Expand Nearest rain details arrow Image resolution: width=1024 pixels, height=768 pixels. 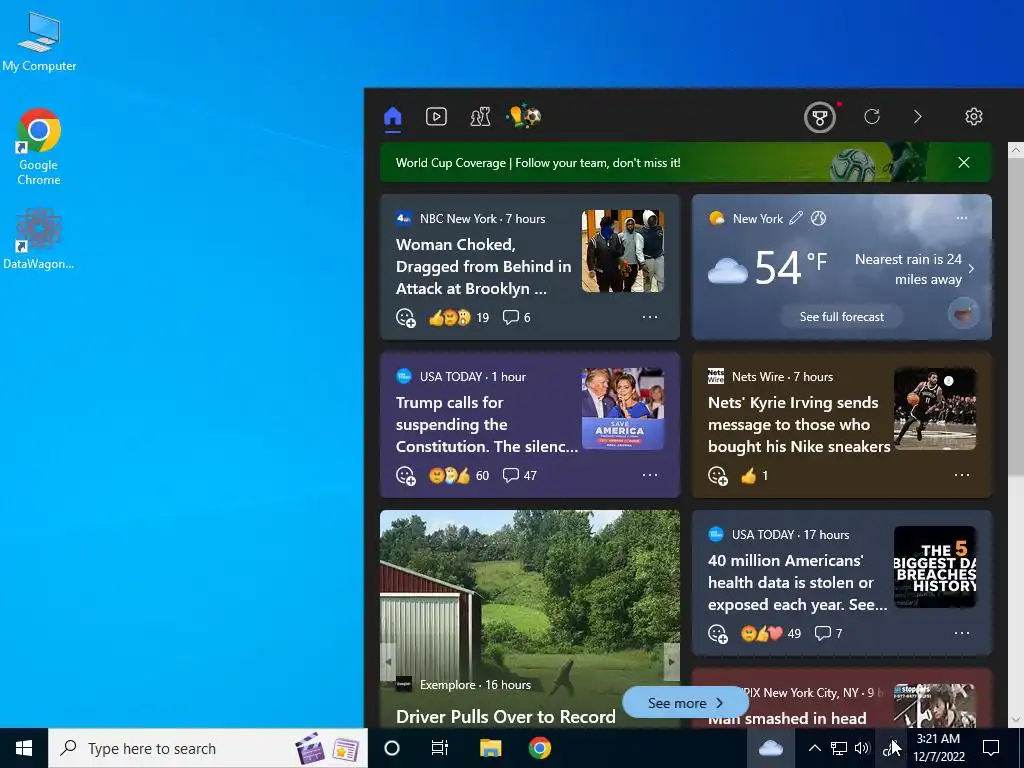click(x=972, y=268)
